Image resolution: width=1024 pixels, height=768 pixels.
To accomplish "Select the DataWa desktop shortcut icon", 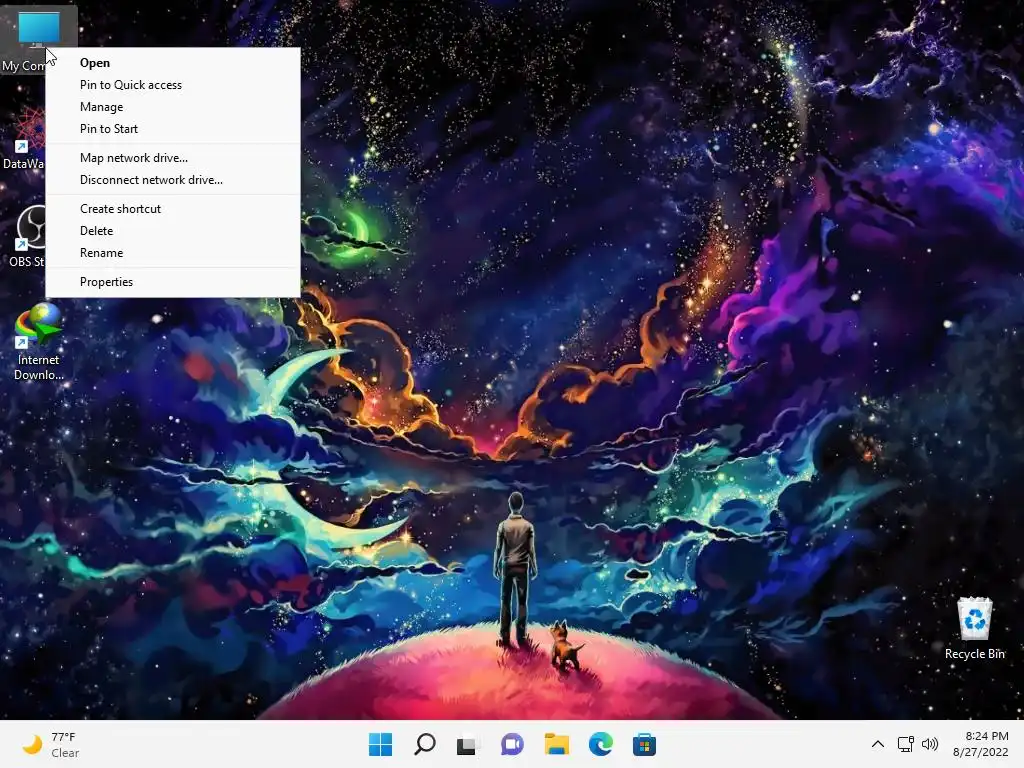I will (24, 138).
